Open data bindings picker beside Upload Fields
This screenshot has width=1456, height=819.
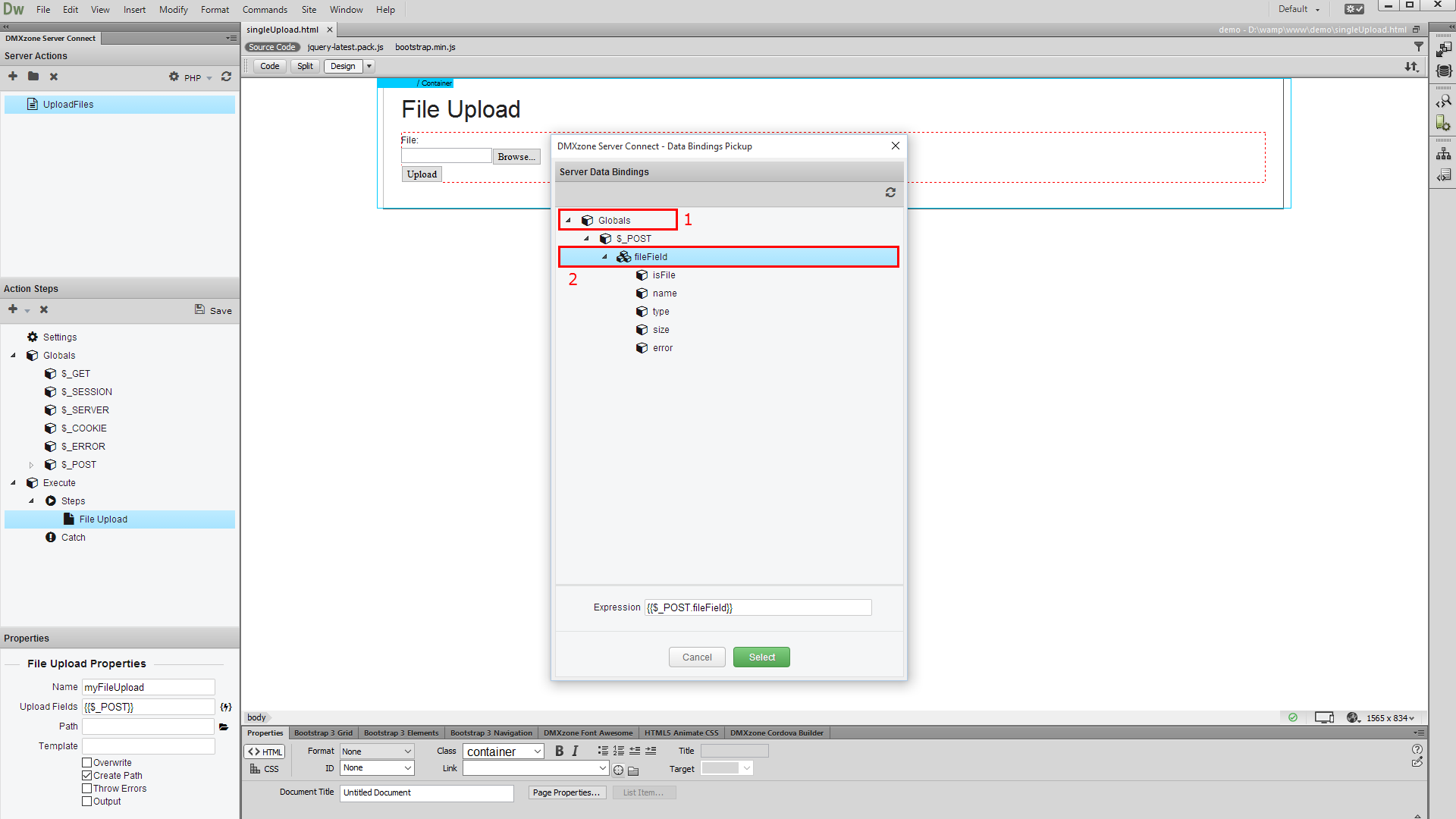tap(226, 707)
